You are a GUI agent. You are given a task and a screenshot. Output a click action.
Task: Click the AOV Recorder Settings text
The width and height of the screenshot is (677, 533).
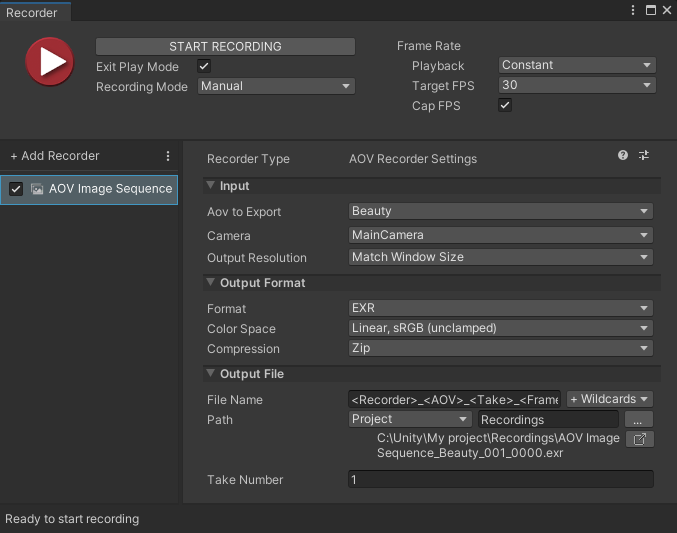coord(413,159)
